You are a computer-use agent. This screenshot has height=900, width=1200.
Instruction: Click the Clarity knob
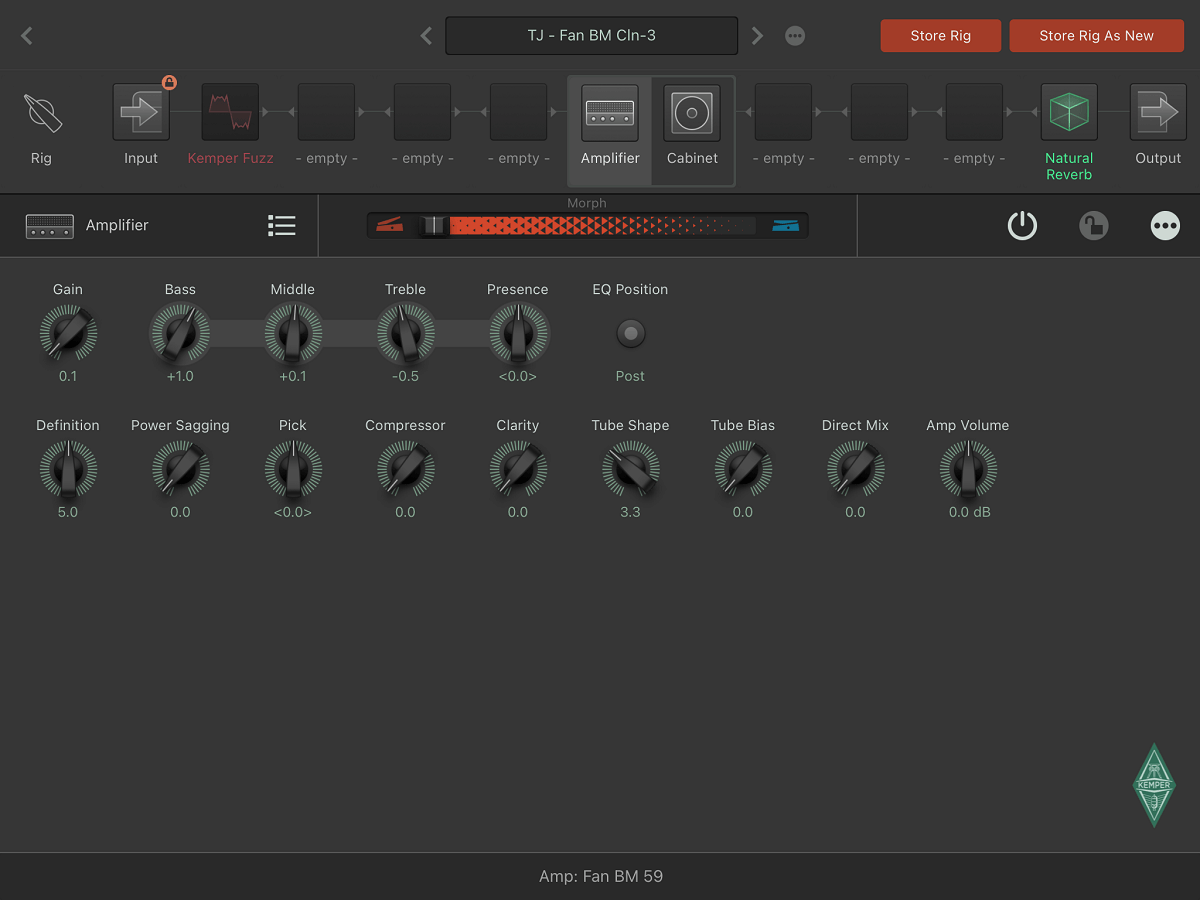(518, 469)
